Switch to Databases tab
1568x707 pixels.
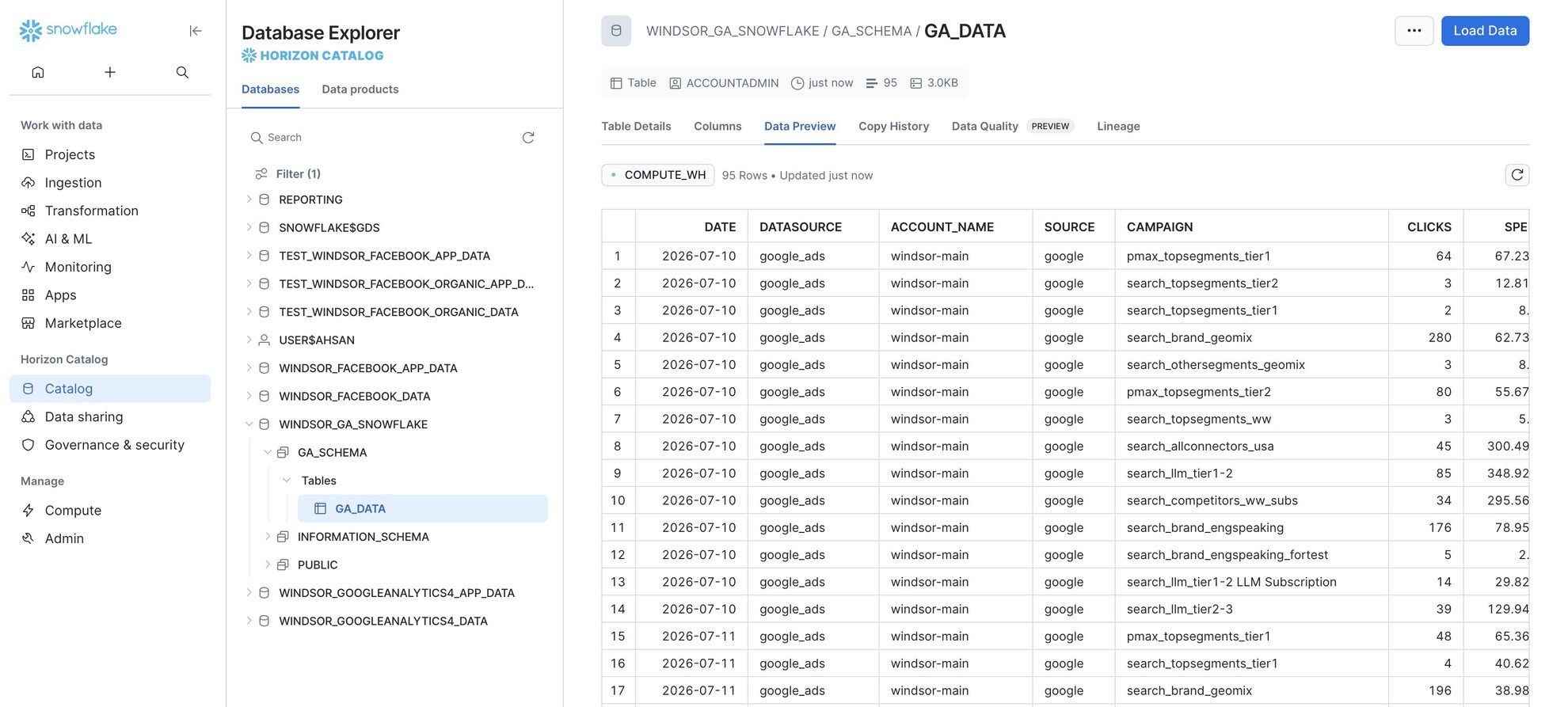coord(270,89)
